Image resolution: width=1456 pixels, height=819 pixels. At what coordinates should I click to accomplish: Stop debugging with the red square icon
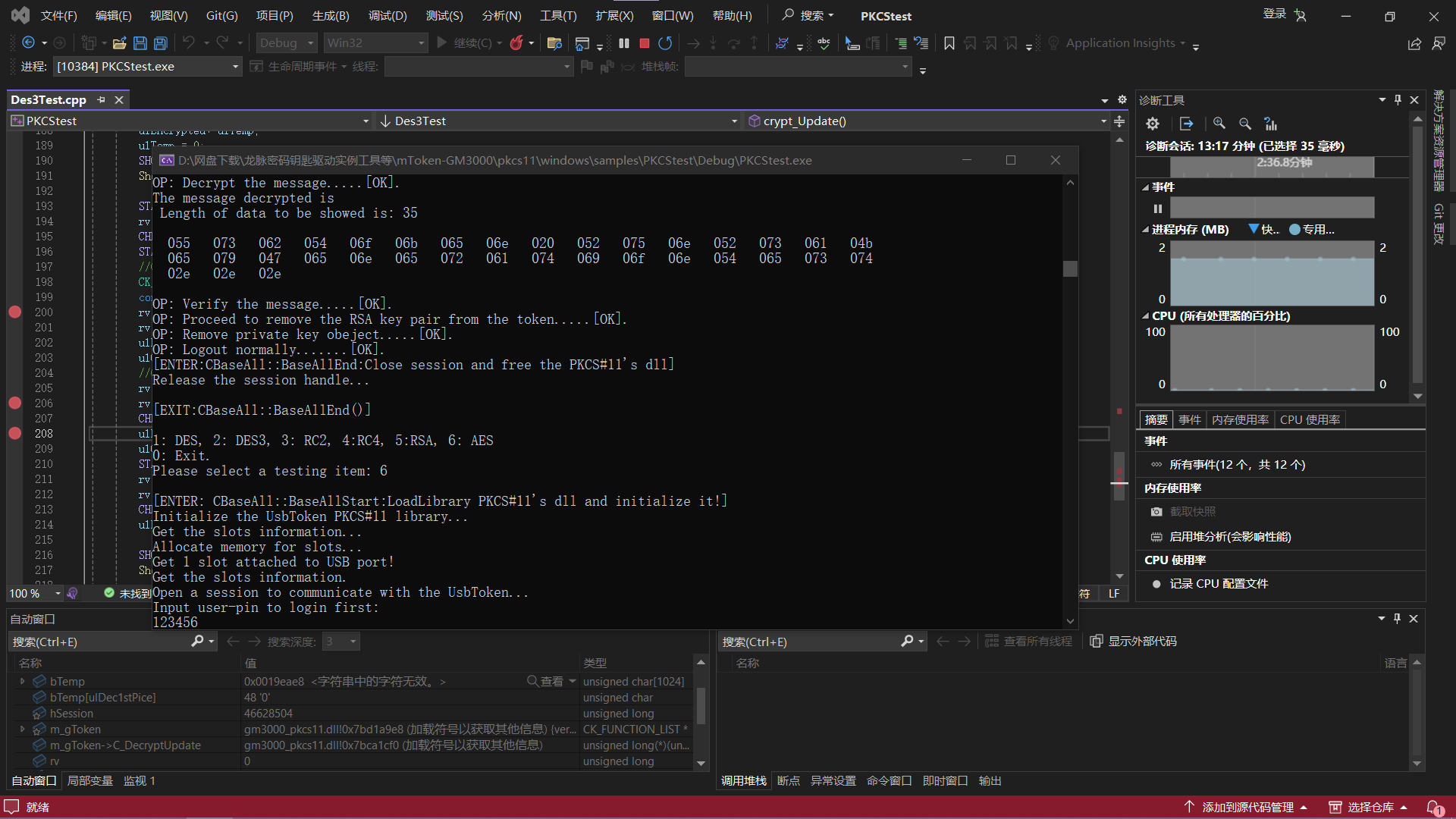(645, 43)
